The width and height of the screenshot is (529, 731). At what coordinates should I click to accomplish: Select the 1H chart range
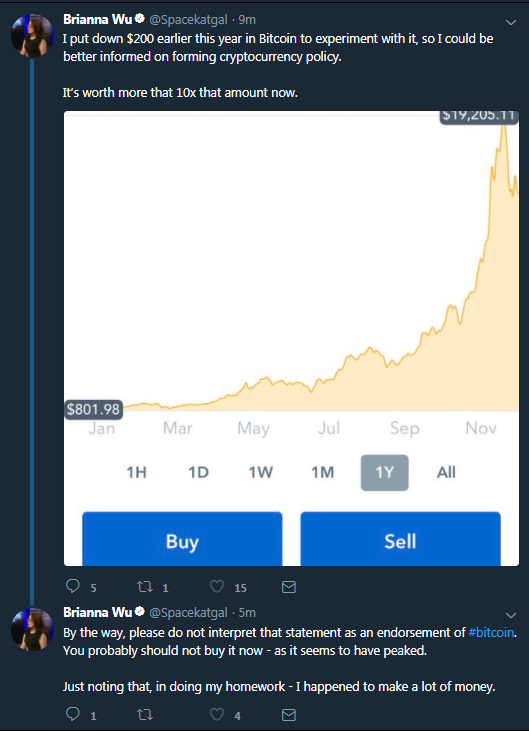[x=137, y=472]
